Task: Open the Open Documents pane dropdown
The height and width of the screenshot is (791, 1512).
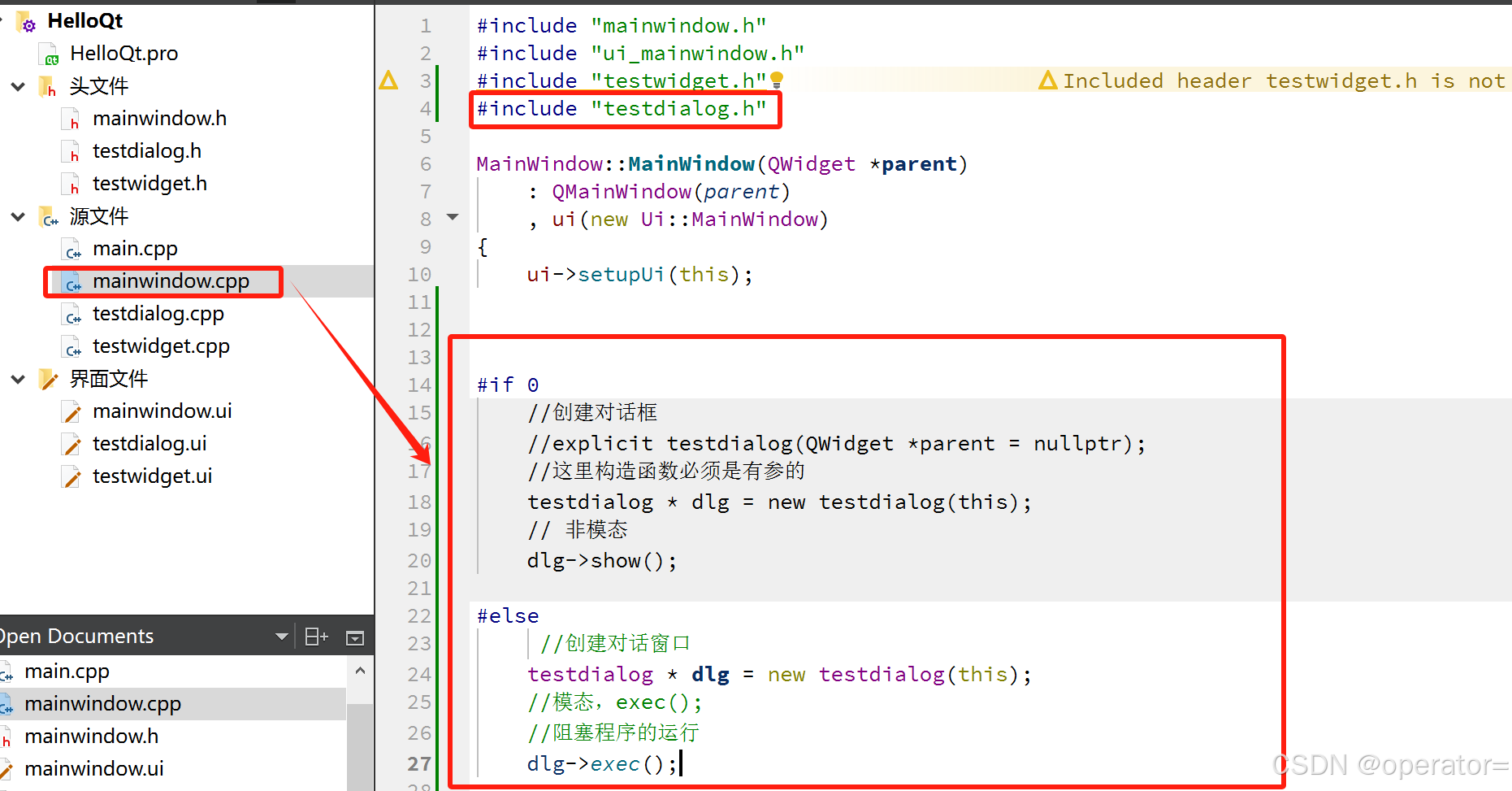Action: 281,637
